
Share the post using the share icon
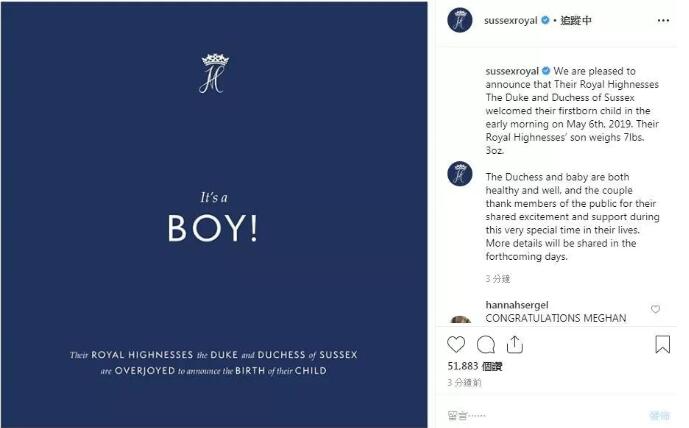515,345
